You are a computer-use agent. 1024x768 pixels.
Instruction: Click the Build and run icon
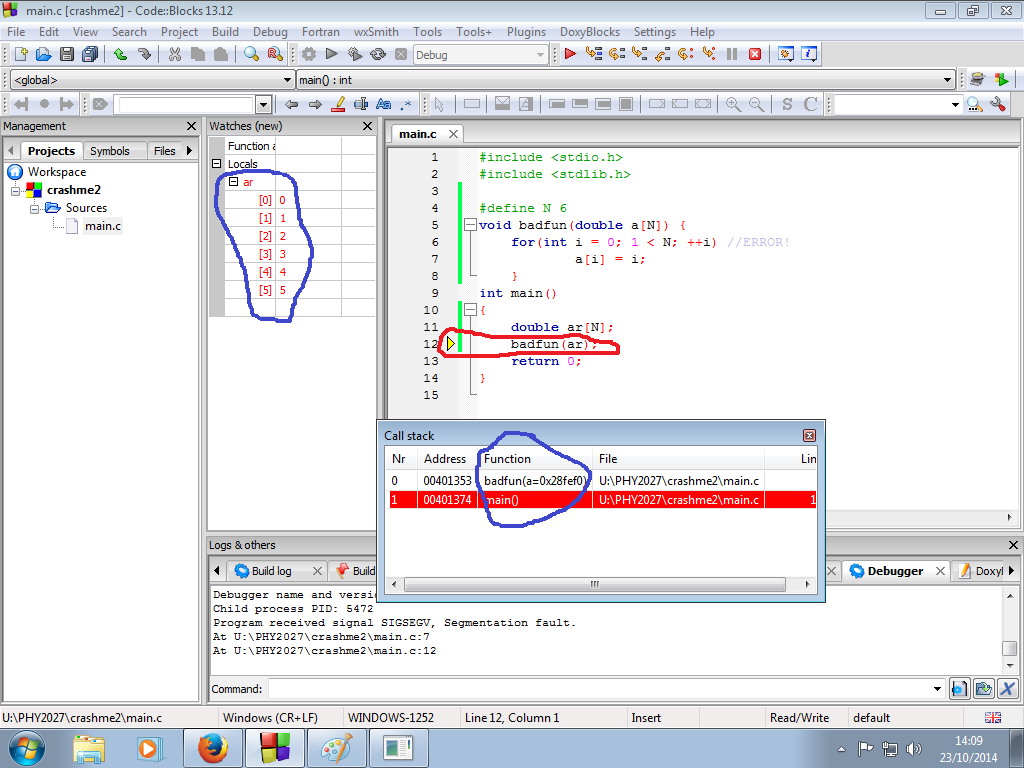(x=355, y=54)
